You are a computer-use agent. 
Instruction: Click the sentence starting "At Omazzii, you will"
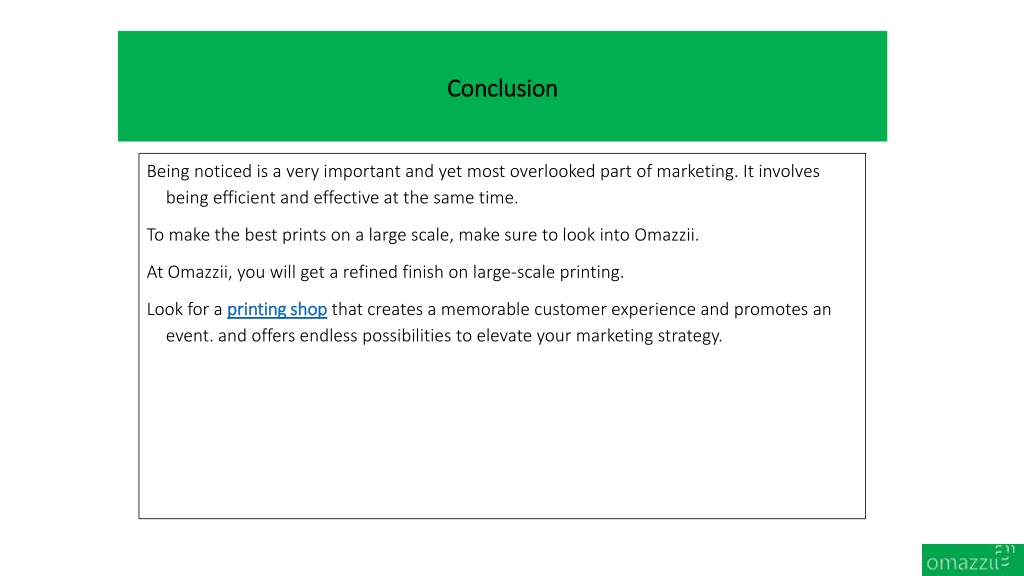coord(385,272)
